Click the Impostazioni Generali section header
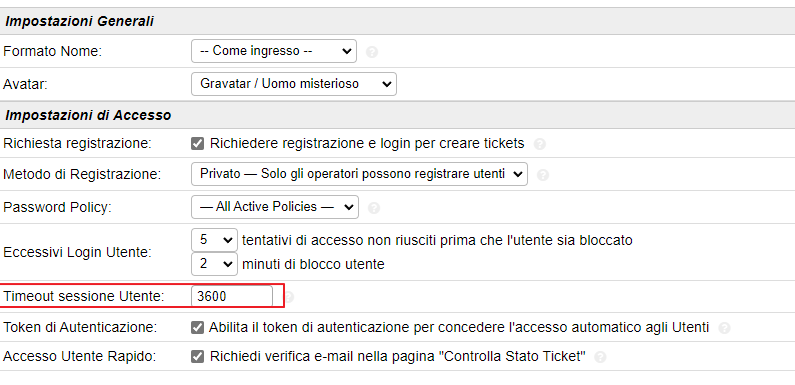This screenshot has height=385, width=795. (79, 21)
